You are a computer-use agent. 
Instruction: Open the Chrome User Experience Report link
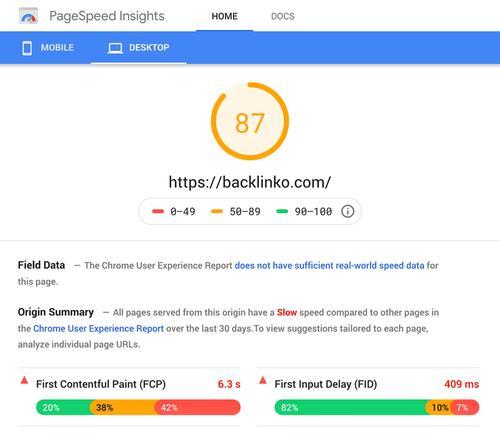[x=98, y=328]
